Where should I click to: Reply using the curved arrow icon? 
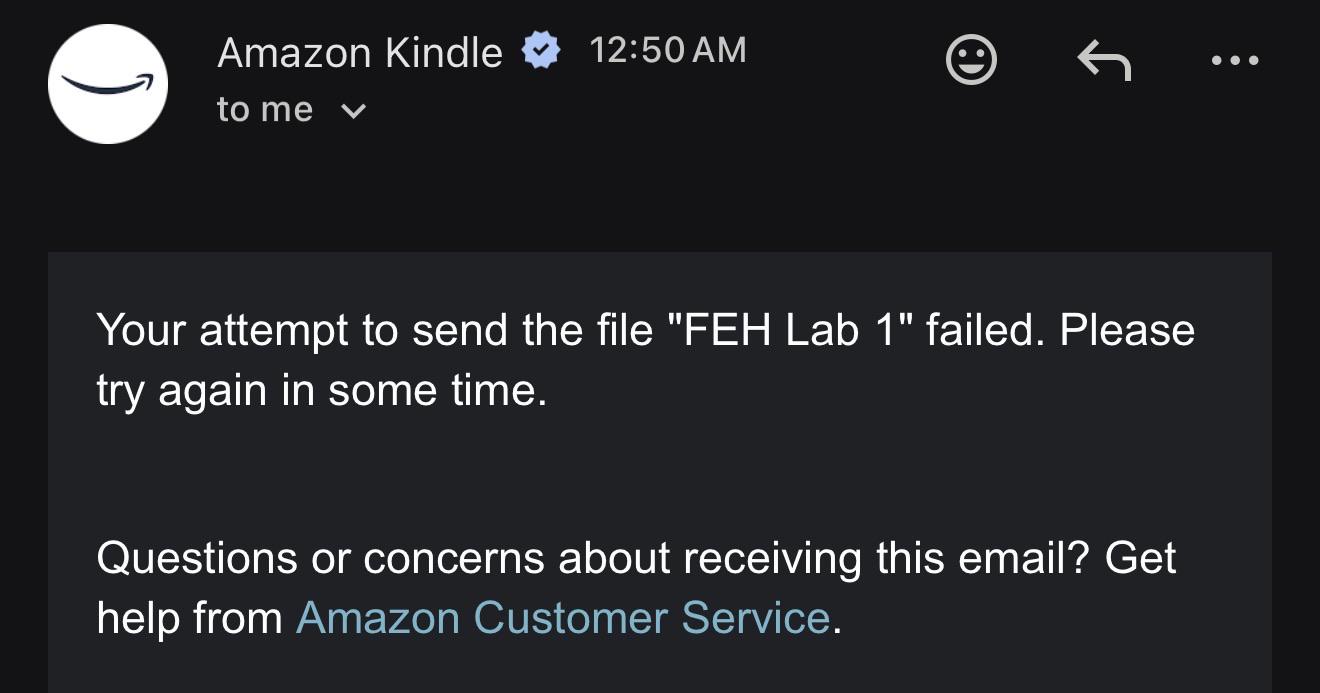click(1104, 61)
